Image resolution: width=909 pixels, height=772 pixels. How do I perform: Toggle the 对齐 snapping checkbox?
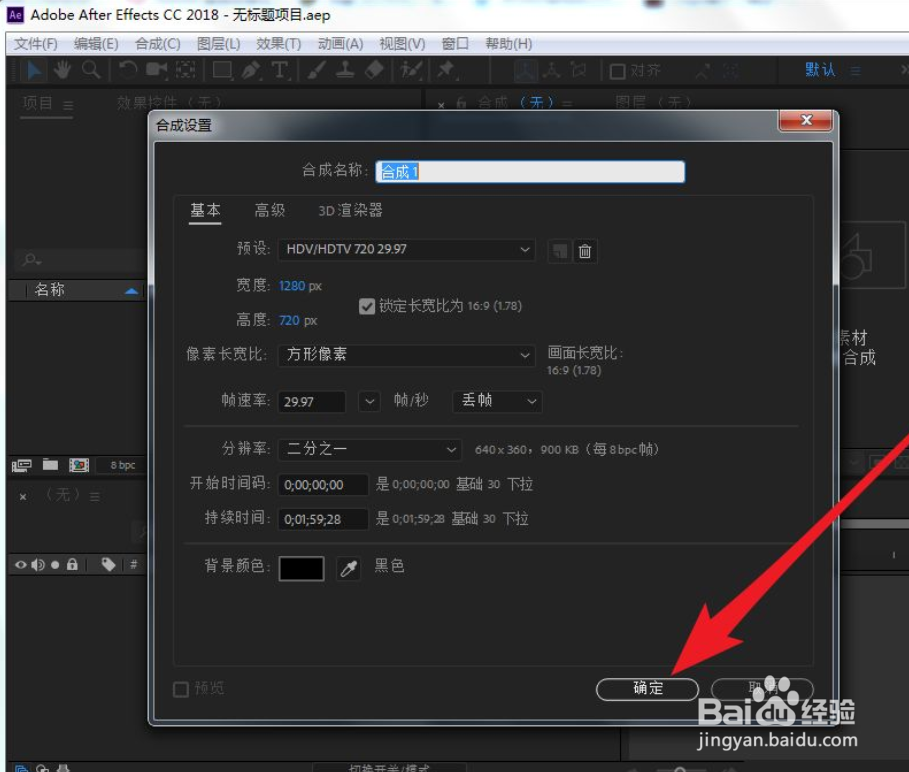click(x=617, y=71)
